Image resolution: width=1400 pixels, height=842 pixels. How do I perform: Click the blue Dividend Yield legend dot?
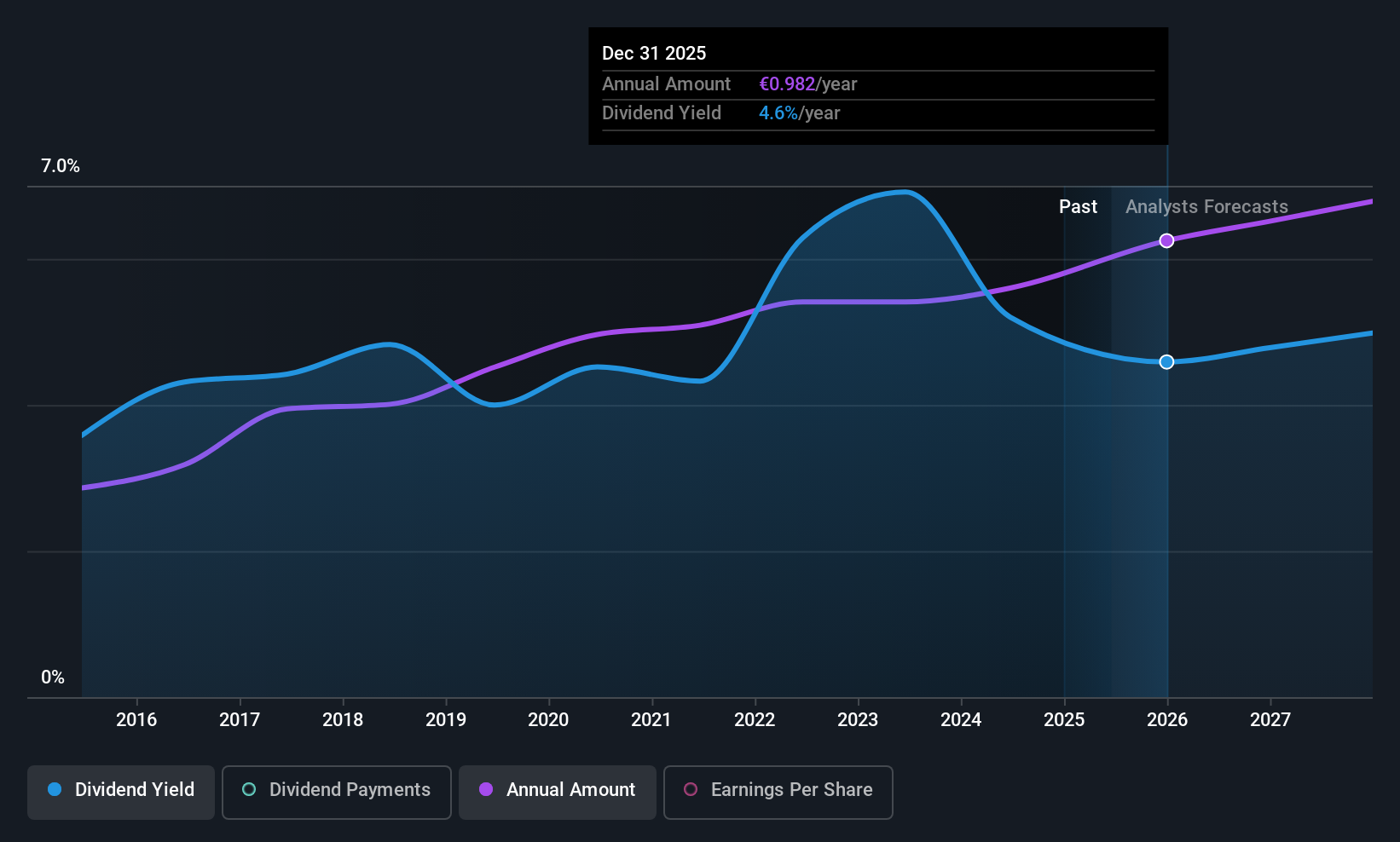click(55, 789)
